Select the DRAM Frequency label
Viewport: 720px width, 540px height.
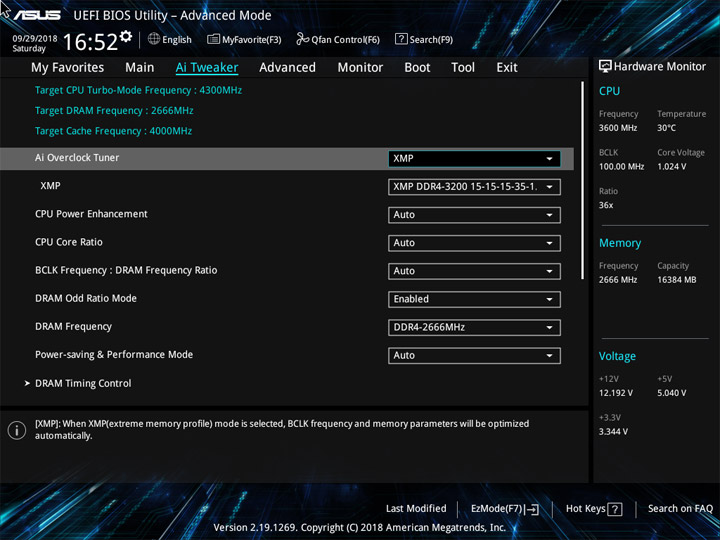click(73, 326)
